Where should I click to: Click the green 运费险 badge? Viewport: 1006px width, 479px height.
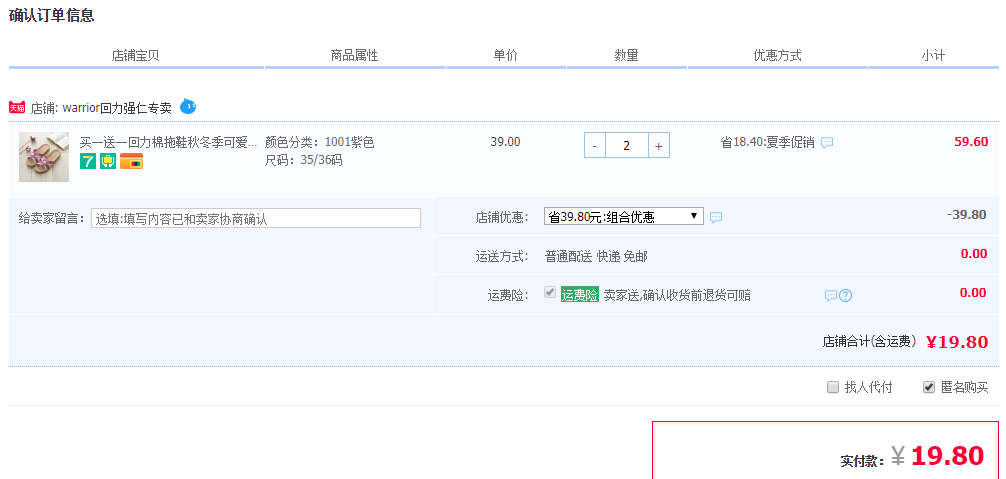pos(580,295)
